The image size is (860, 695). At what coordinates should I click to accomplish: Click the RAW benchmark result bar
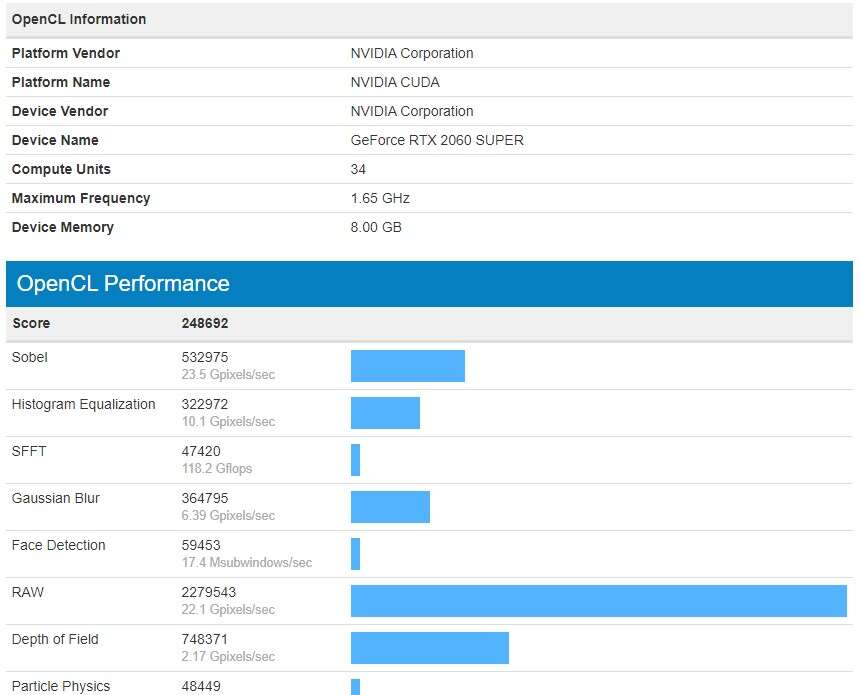click(598, 601)
